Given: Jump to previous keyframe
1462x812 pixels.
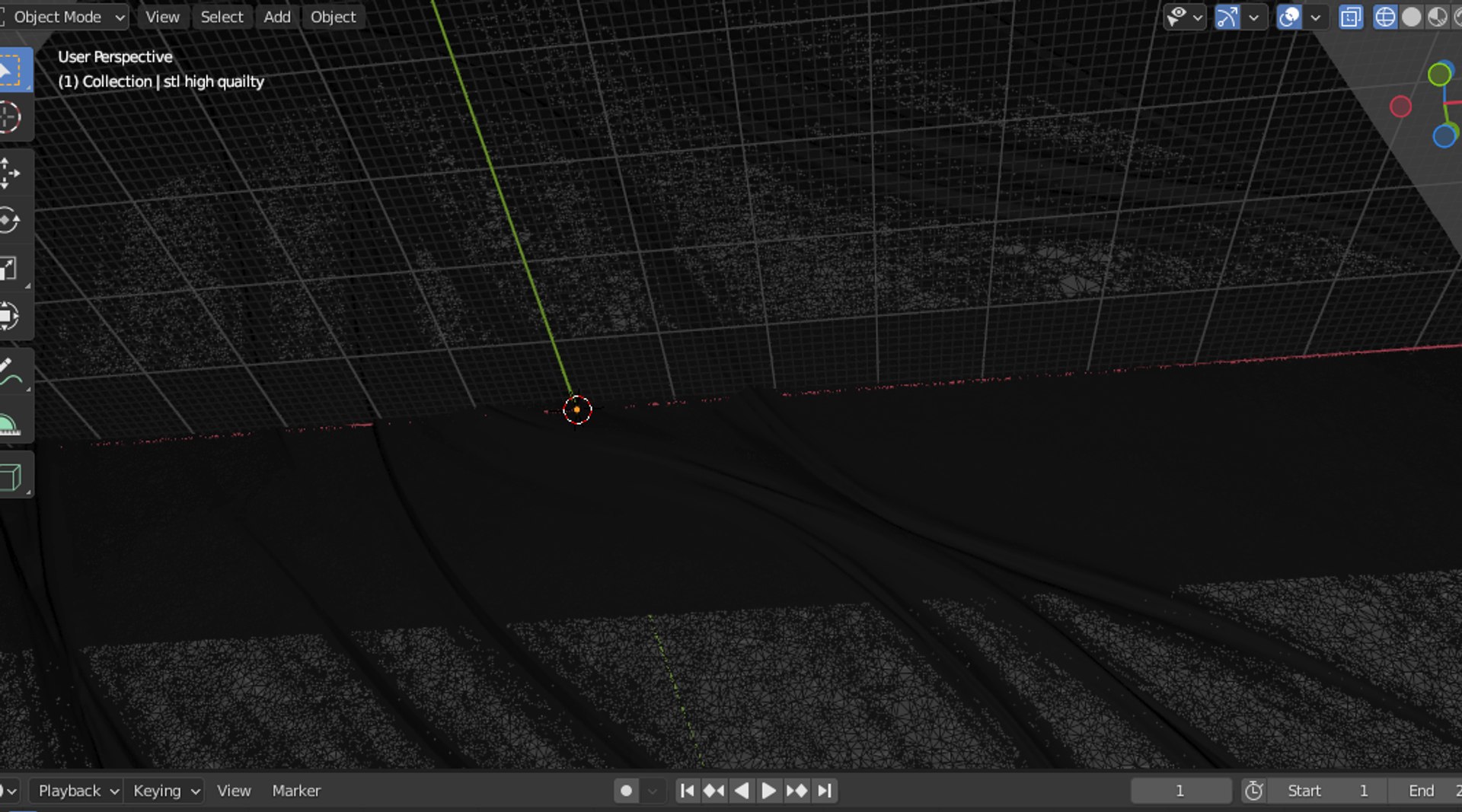Looking at the screenshot, I should pyautogui.click(x=714, y=791).
